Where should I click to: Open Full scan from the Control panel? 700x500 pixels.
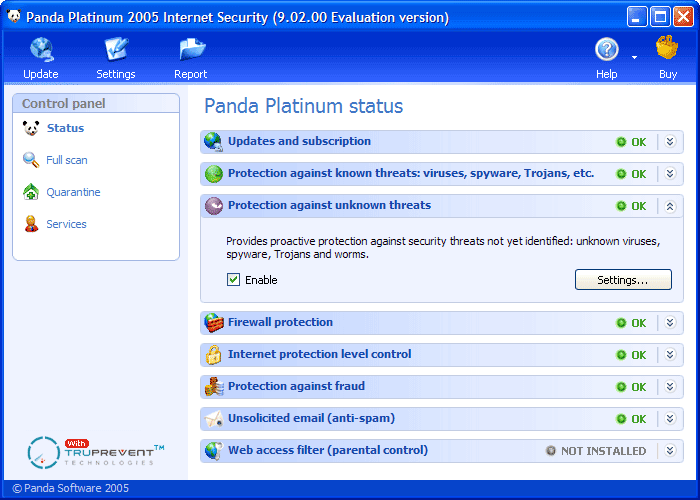click(67, 160)
